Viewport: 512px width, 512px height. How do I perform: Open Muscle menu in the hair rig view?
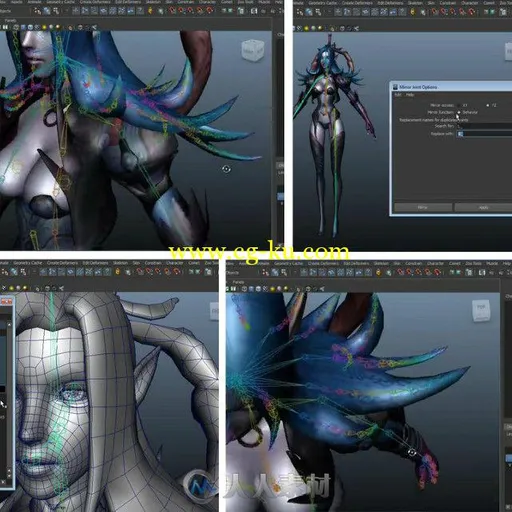(492, 263)
